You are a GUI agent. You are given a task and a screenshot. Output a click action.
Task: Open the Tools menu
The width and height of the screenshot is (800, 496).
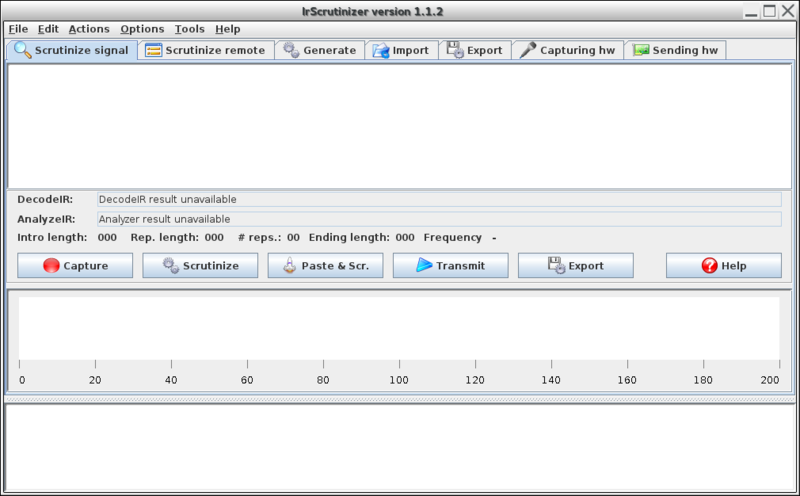189,29
